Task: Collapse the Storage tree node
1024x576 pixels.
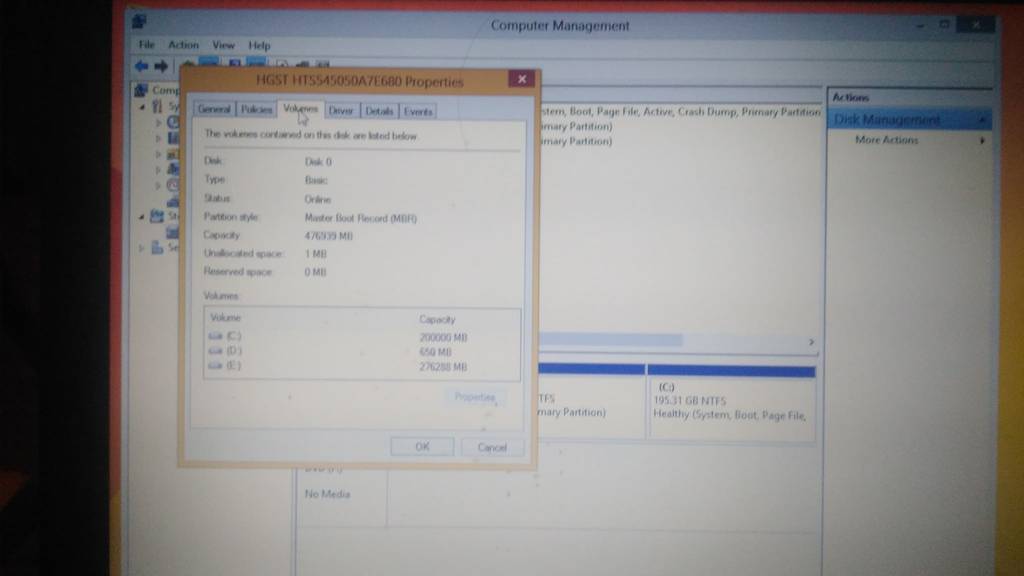Action: tap(142, 216)
